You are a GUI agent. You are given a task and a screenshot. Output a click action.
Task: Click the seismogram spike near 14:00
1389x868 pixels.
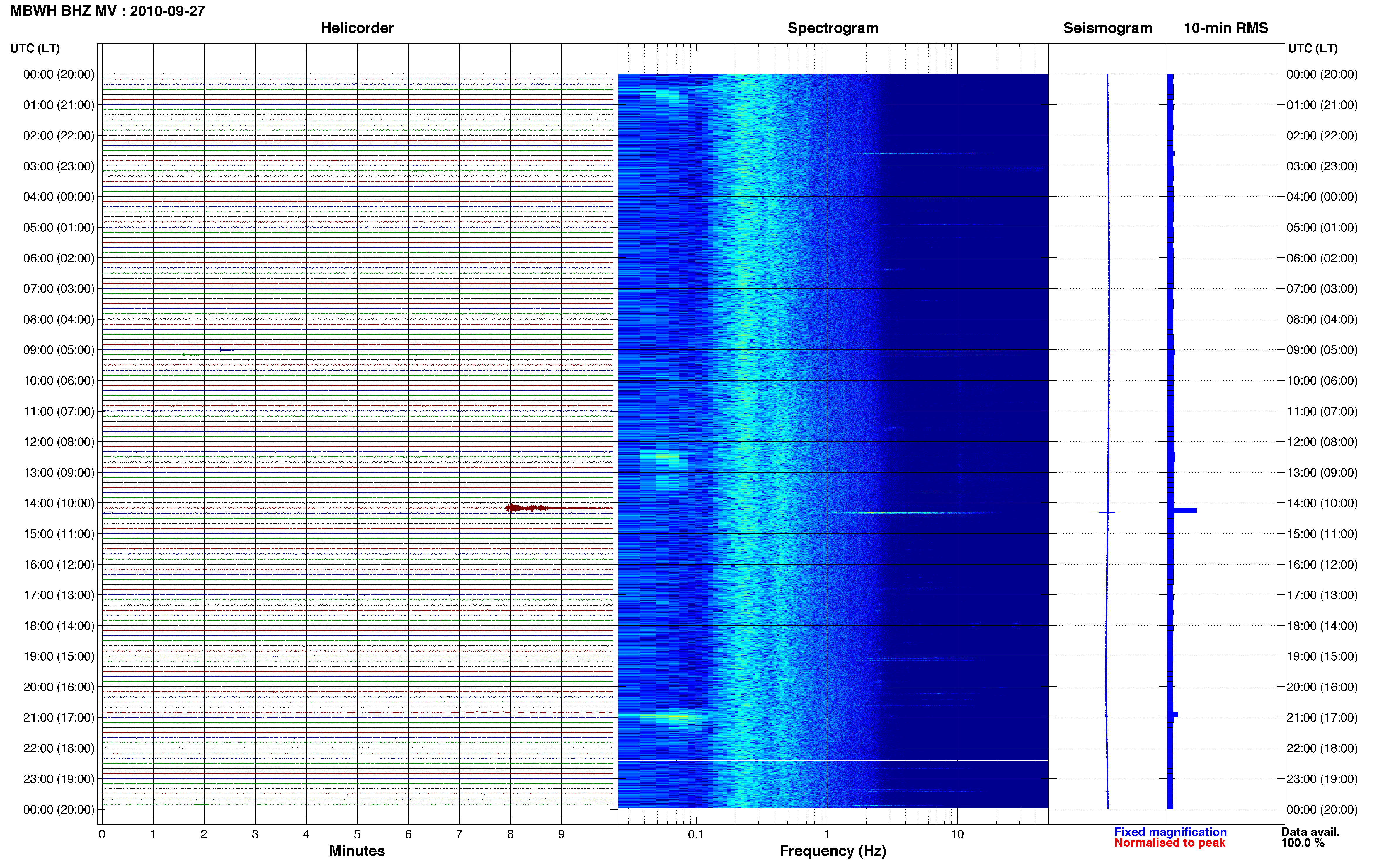tap(1106, 512)
